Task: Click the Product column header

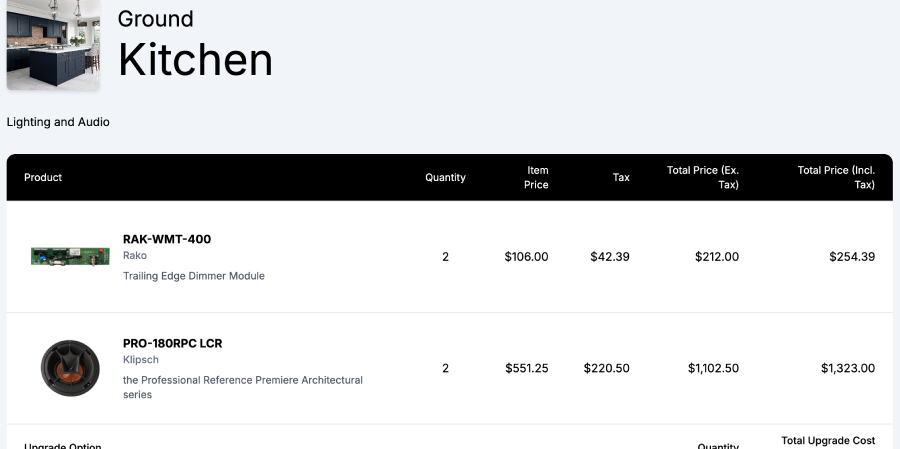Action: [43, 177]
